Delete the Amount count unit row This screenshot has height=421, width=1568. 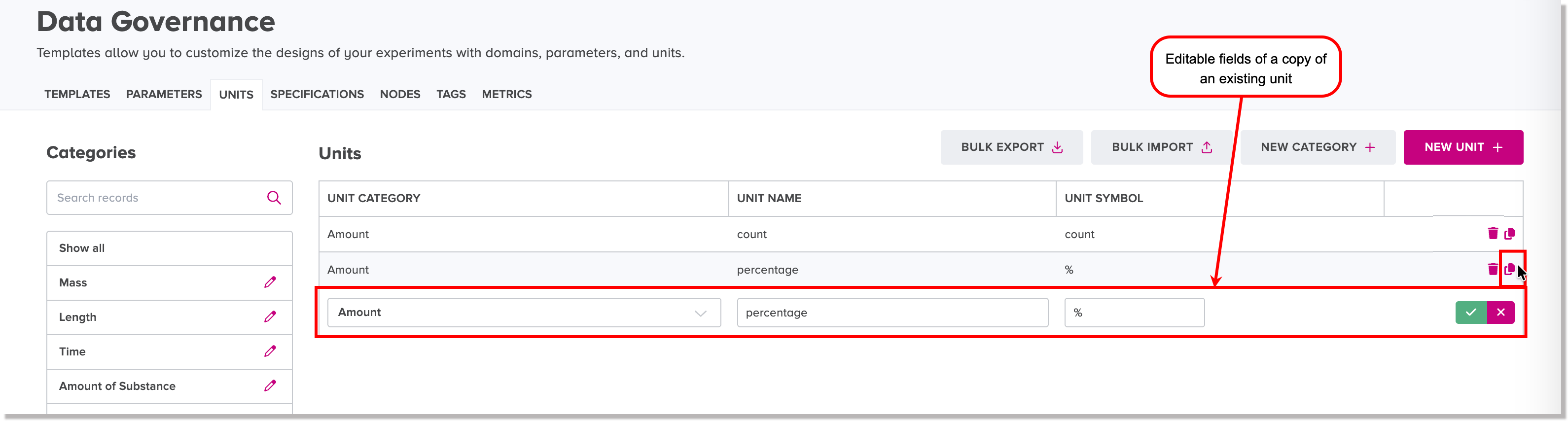click(1492, 234)
